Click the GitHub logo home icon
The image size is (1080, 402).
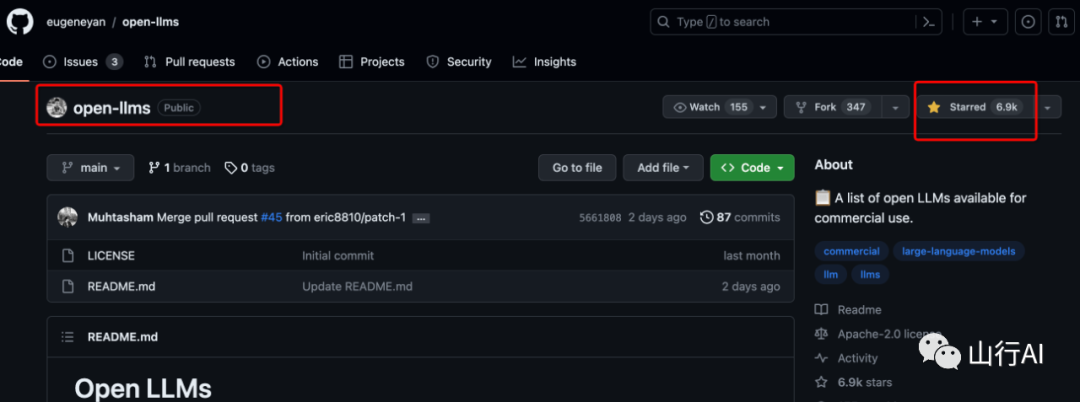(19, 22)
